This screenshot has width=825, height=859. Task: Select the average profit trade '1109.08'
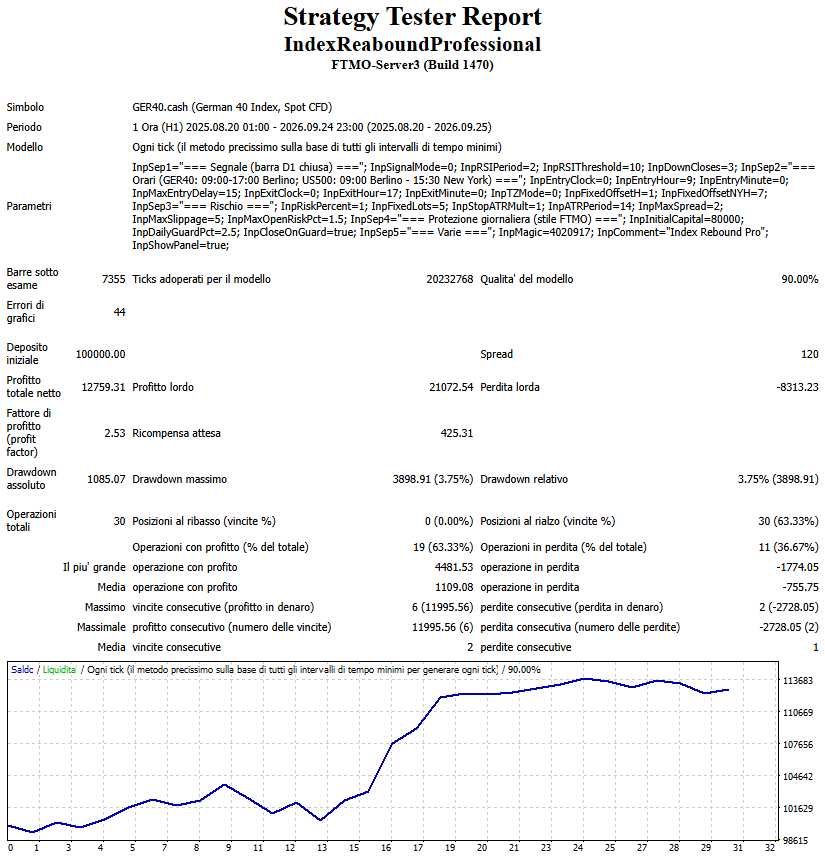coord(454,587)
